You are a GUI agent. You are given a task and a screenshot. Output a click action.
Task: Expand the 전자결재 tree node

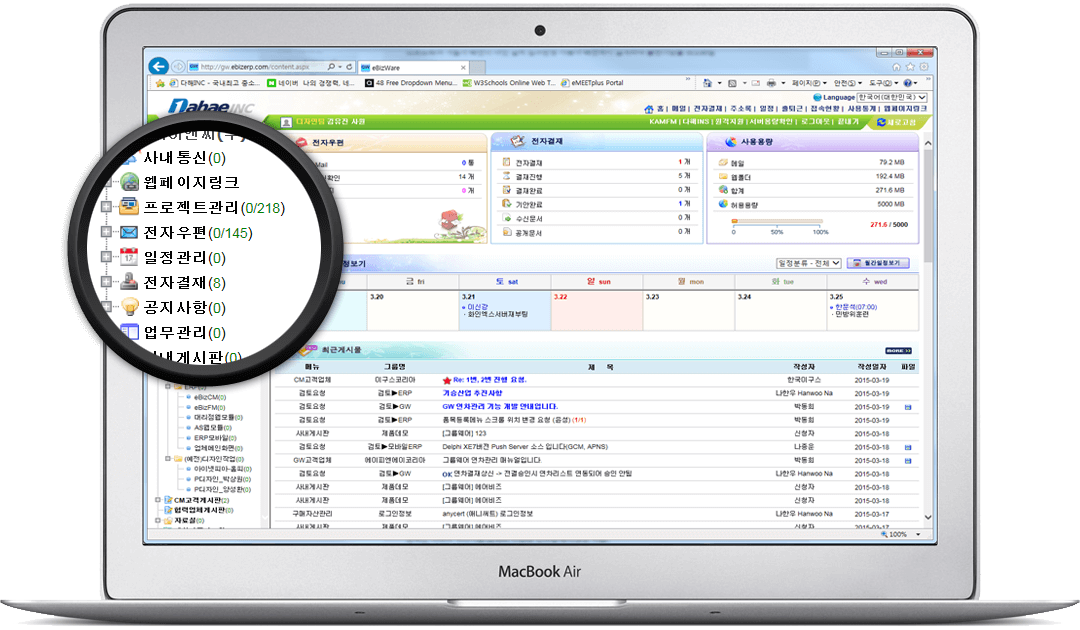pos(106,283)
